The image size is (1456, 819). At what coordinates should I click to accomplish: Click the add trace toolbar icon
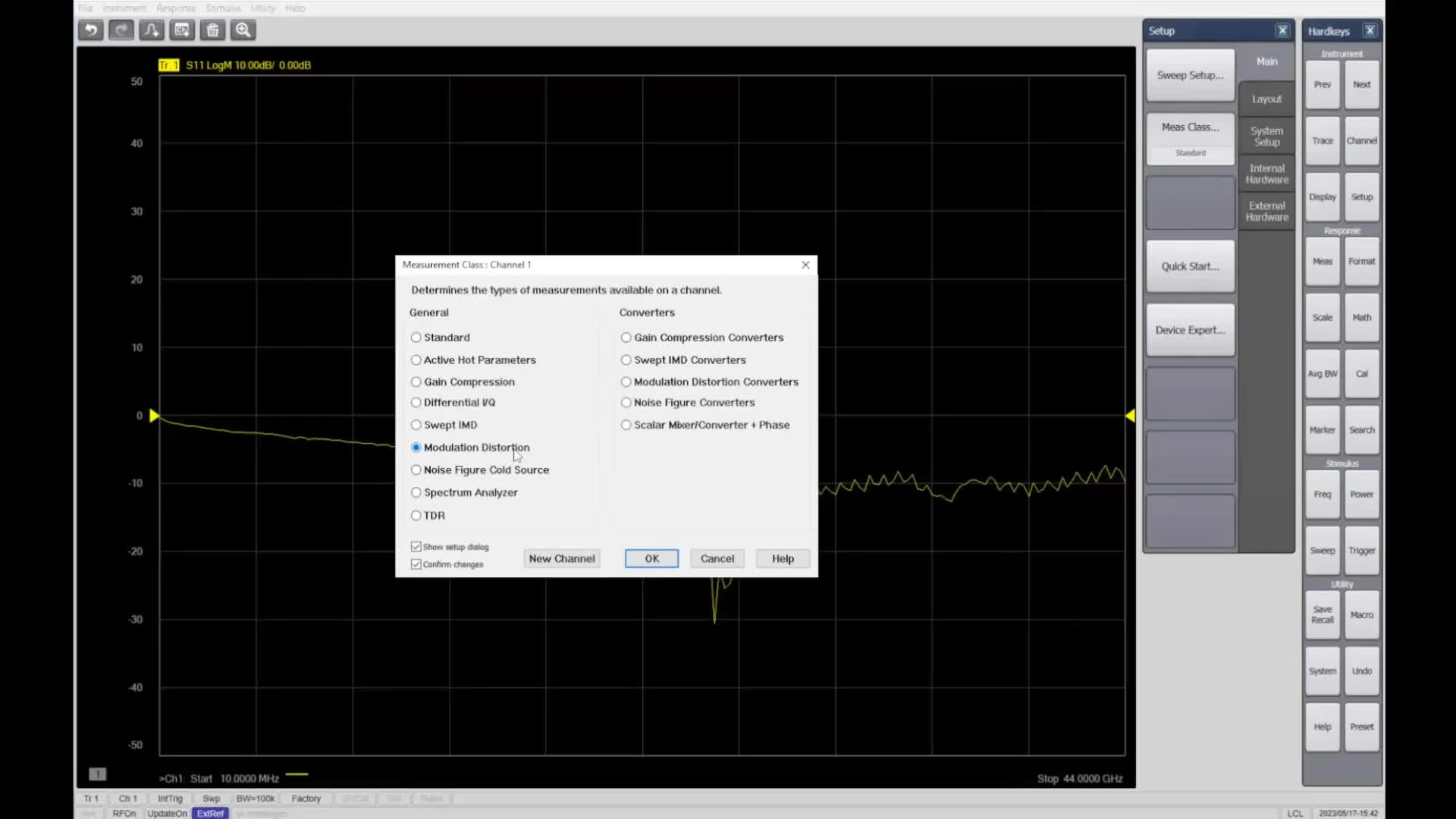coord(152,30)
